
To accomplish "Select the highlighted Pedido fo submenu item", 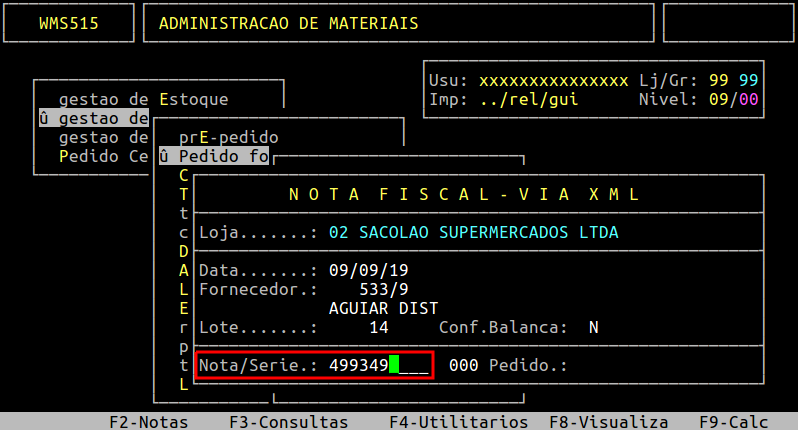I will pos(214,156).
